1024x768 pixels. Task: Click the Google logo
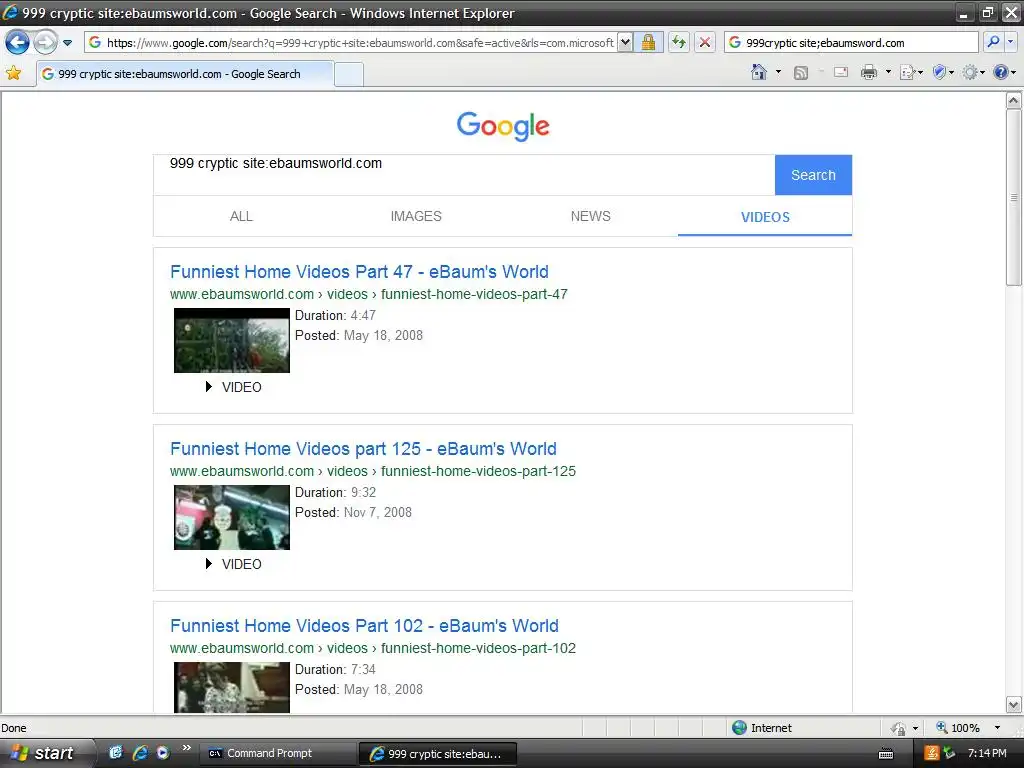pos(503,126)
